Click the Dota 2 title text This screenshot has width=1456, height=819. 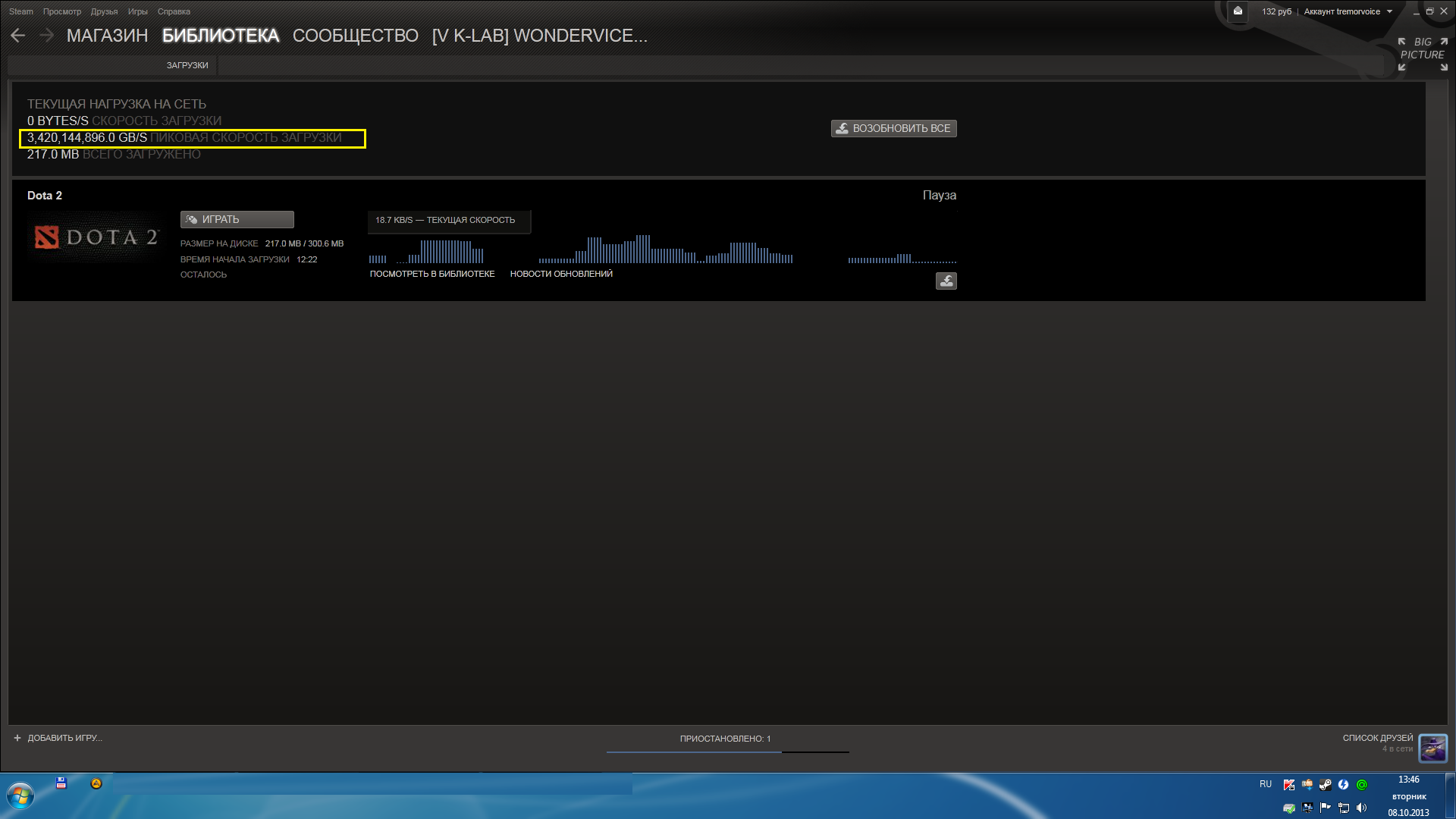tap(45, 196)
